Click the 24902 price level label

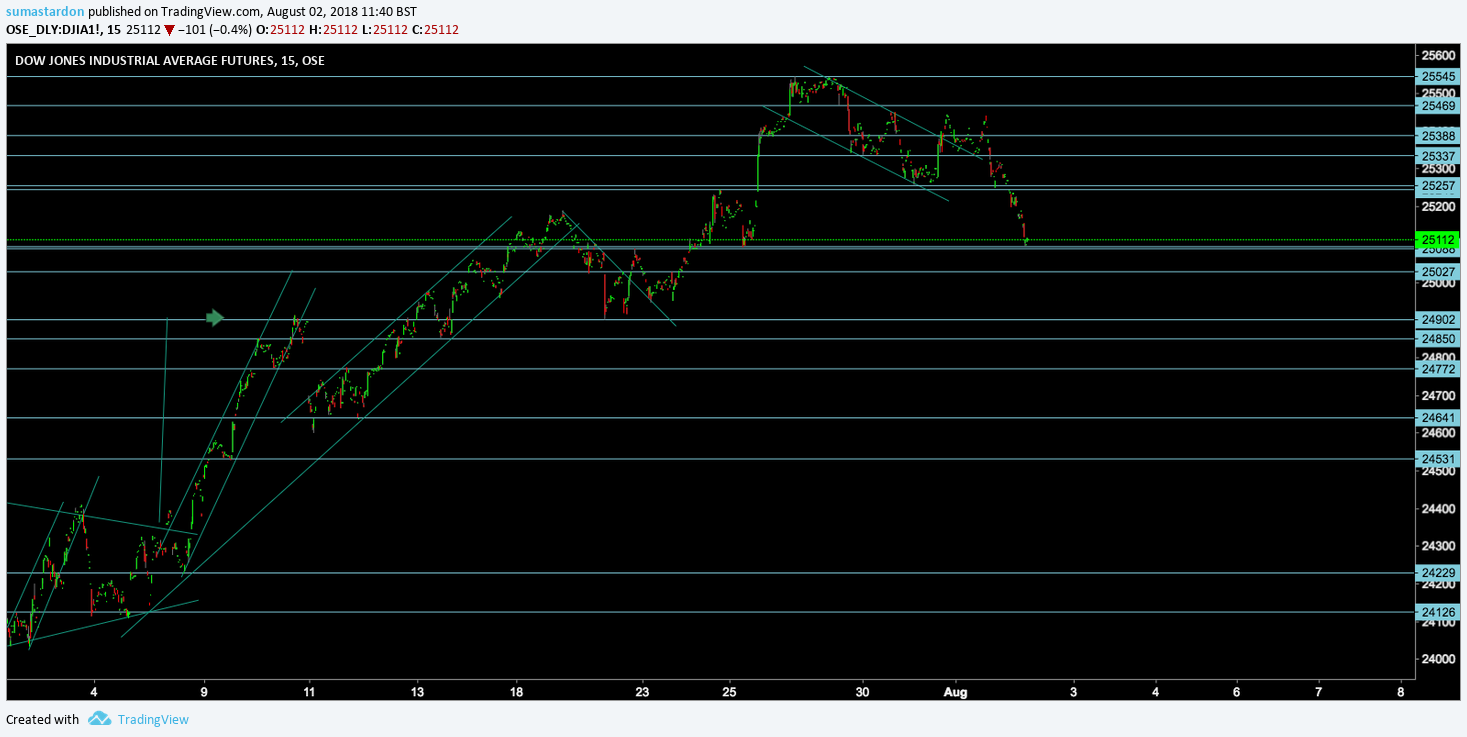1438,320
